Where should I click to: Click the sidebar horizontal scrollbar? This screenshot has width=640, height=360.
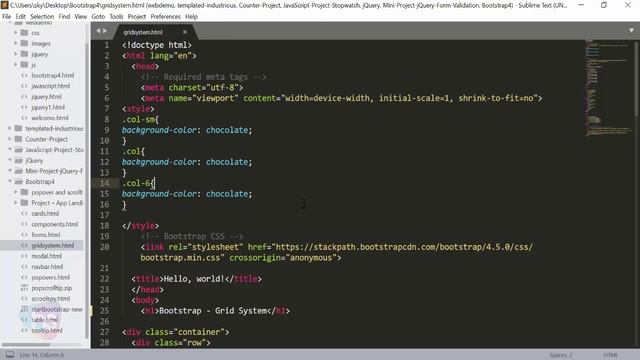(25, 344)
